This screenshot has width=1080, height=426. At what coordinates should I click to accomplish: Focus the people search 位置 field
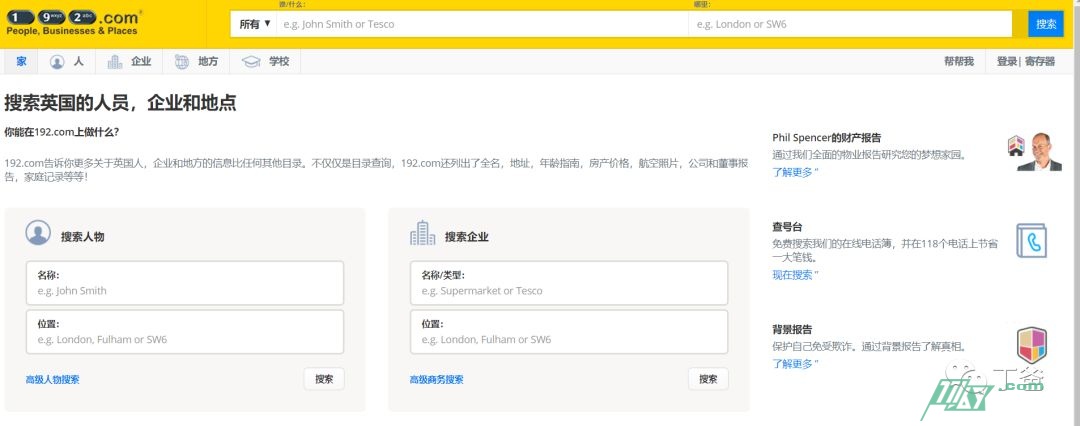coord(185,332)
